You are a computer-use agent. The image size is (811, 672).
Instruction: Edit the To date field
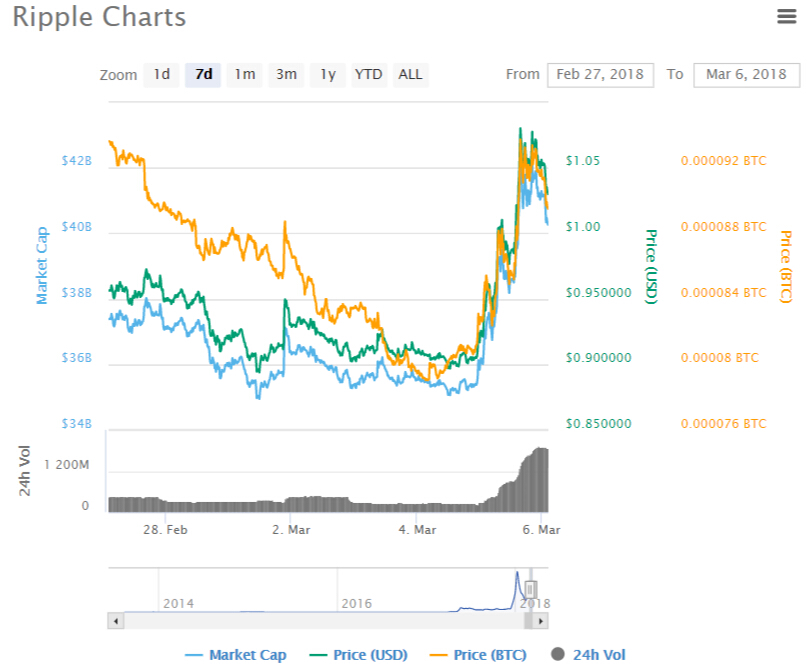pyautogui.click(x=746, y=75)
